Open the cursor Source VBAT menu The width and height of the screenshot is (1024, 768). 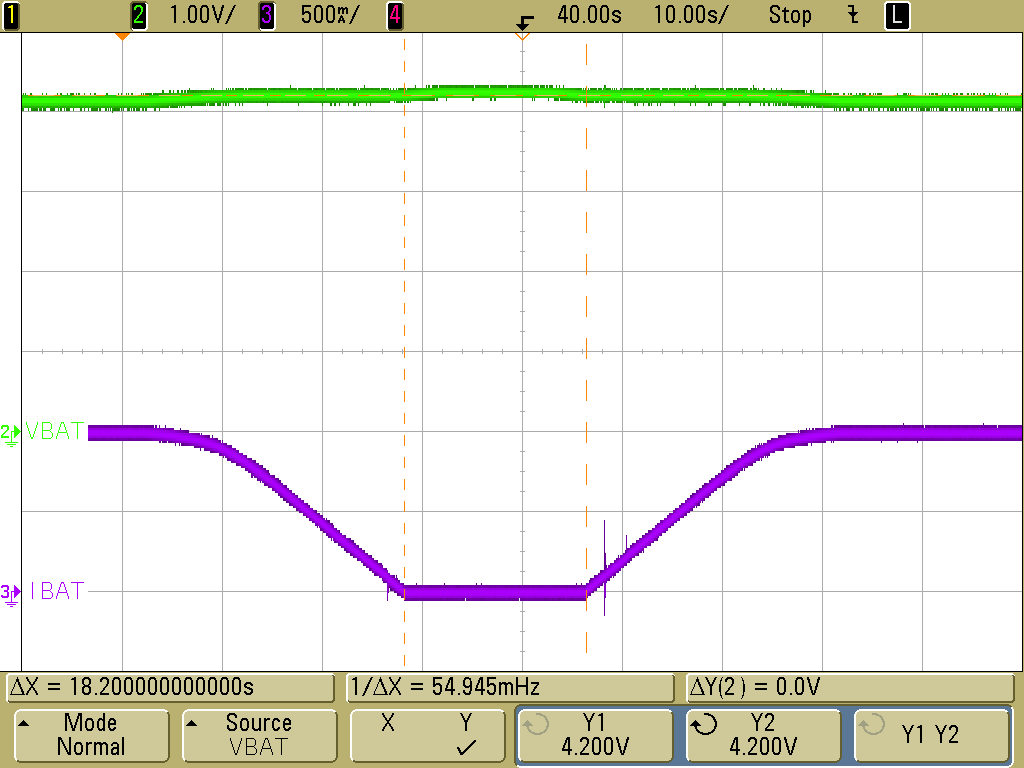coord(259,735)
